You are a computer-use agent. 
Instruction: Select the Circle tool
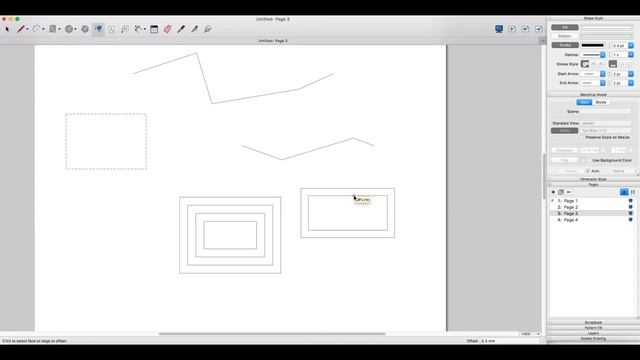tap(69, 29)
